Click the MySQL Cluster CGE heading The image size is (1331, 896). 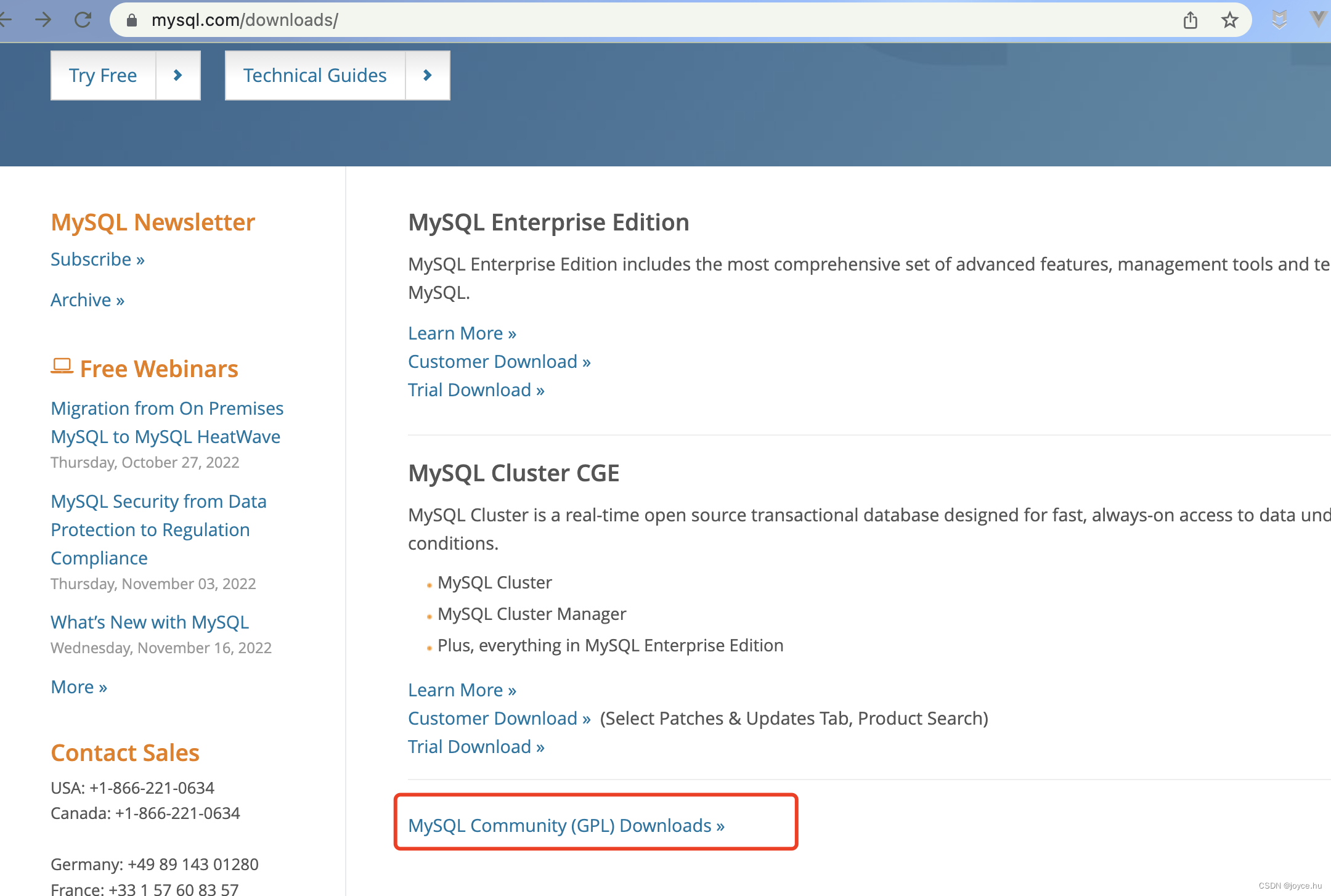click(x=514, y=473)
